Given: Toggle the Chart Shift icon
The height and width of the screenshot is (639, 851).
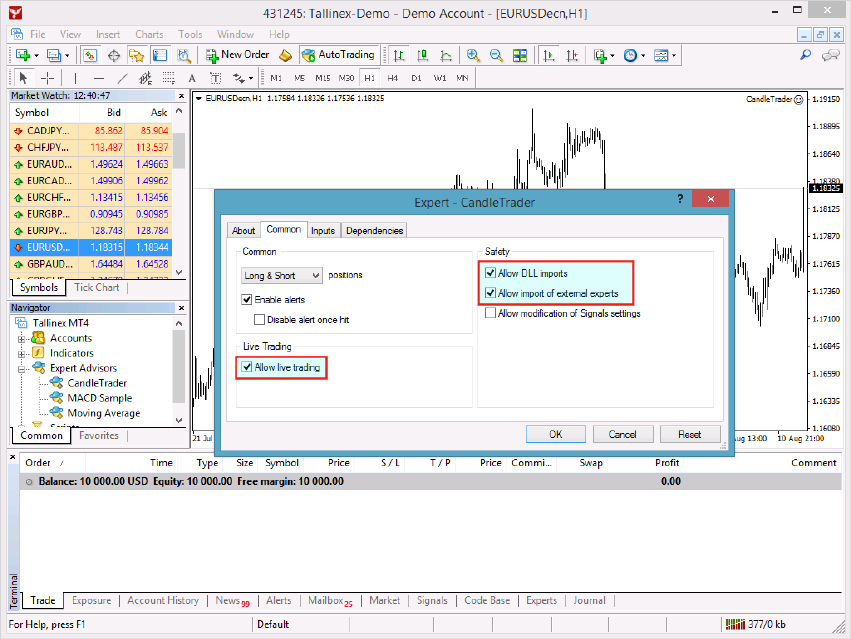Looking at the screenshot, I should point(572,55).
